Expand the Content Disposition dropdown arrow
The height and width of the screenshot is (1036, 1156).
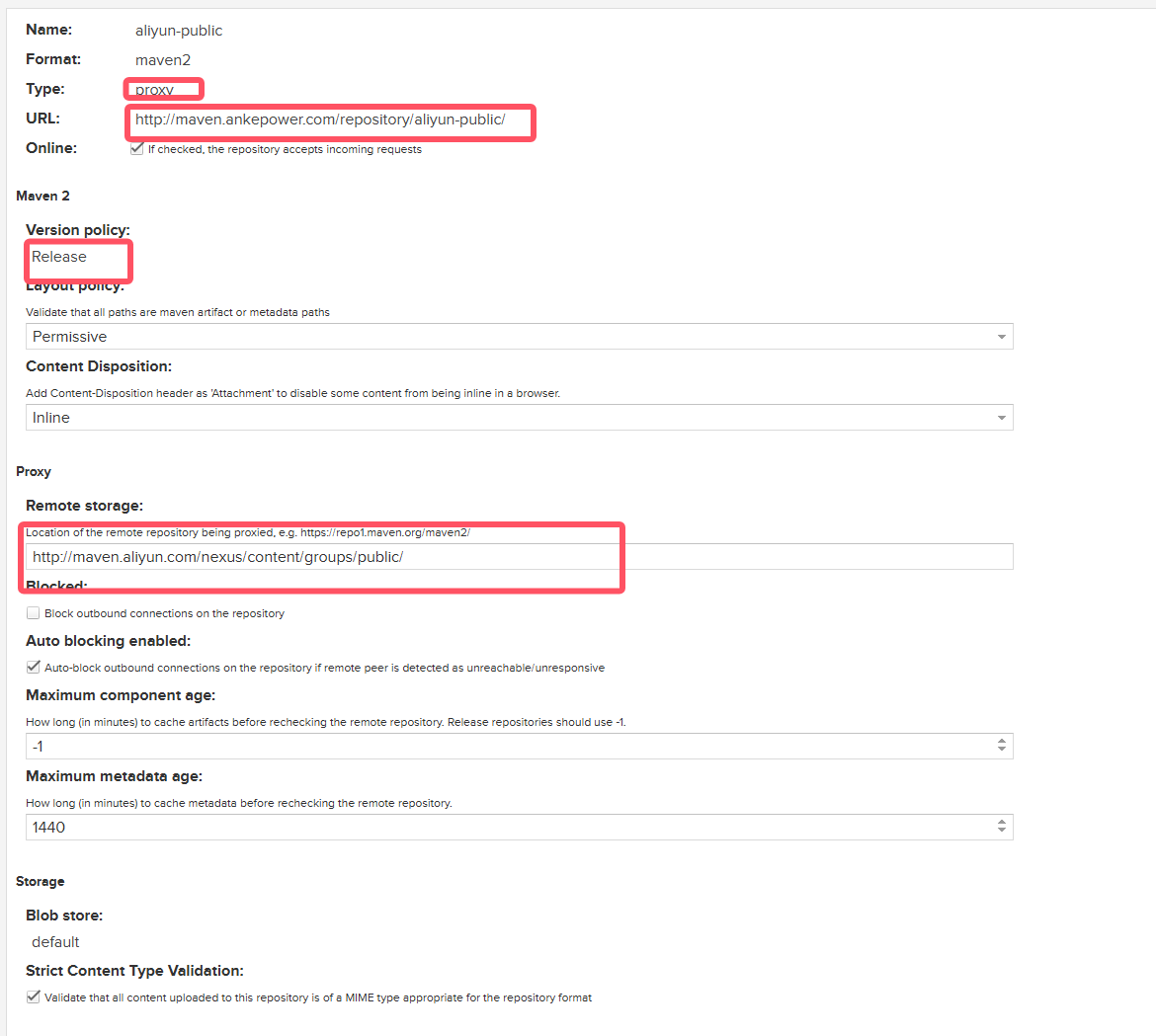(1001, 418)
